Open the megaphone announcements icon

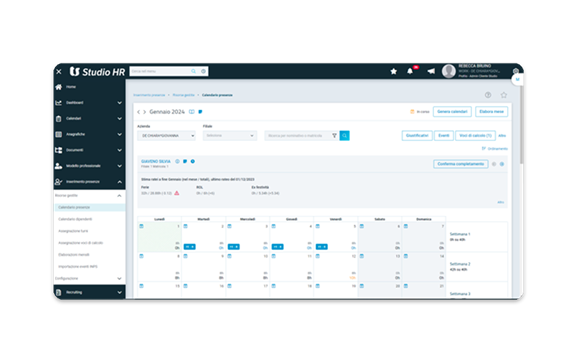(431, 71)
